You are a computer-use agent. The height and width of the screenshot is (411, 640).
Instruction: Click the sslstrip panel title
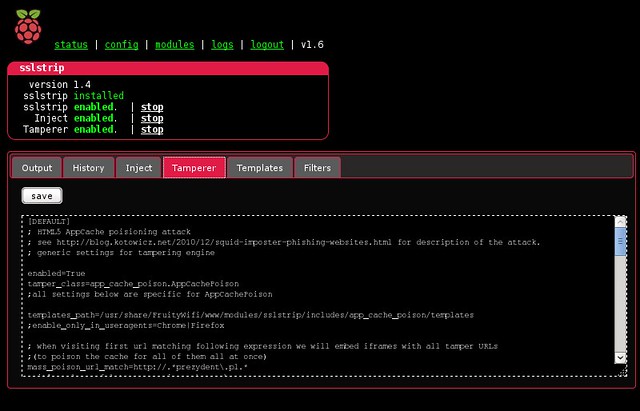[x=42, y=68]
